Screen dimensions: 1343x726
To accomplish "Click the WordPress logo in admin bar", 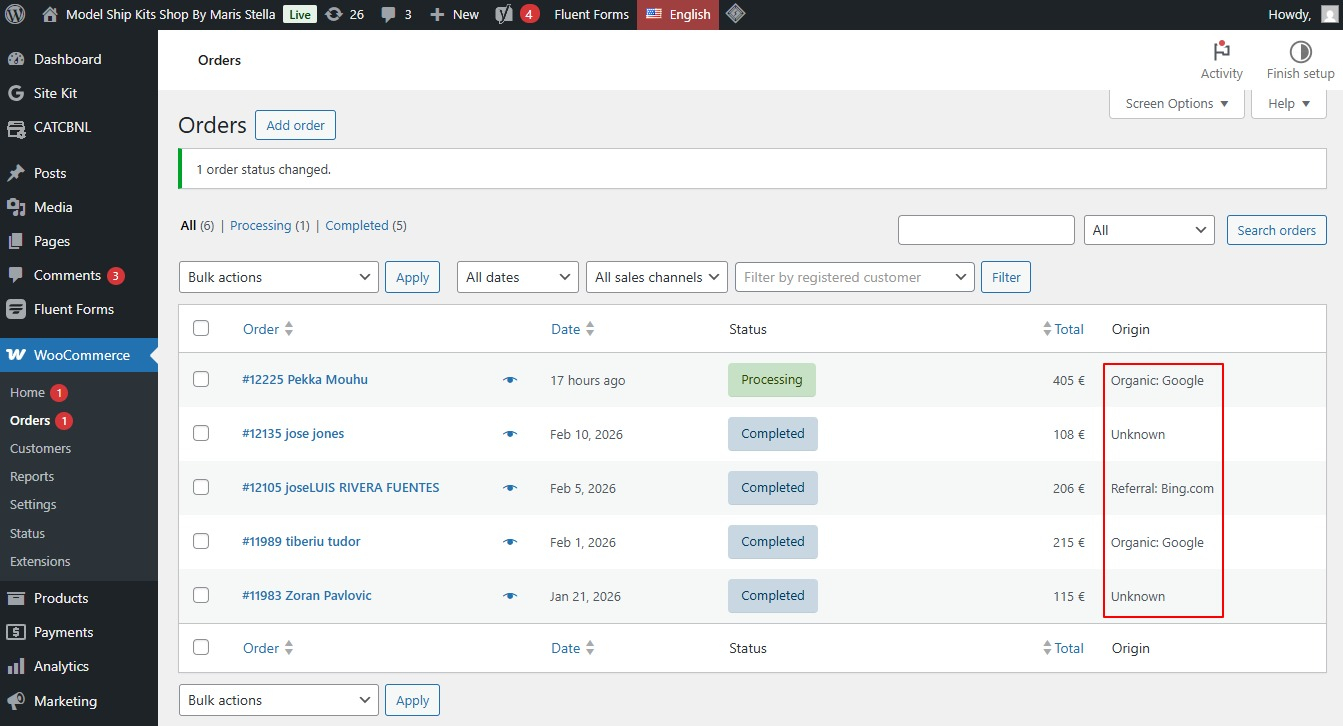I will 15,14.
